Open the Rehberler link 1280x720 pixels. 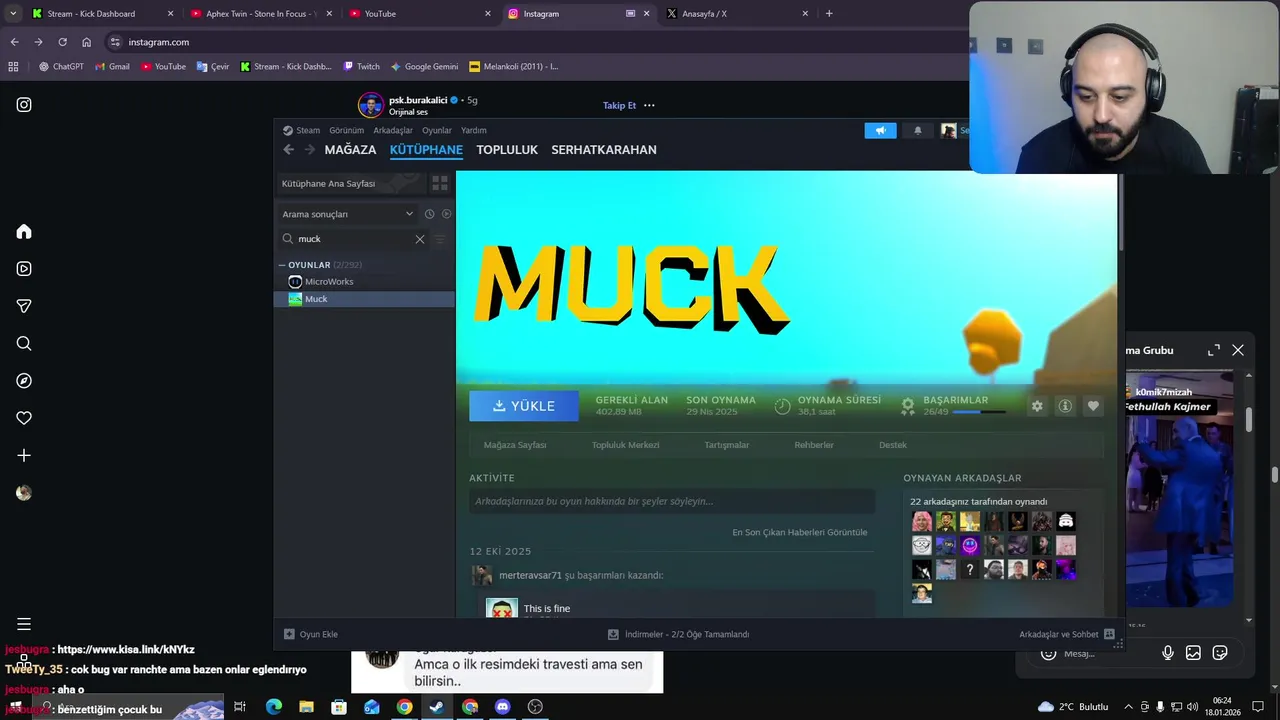tap(814, 445)
